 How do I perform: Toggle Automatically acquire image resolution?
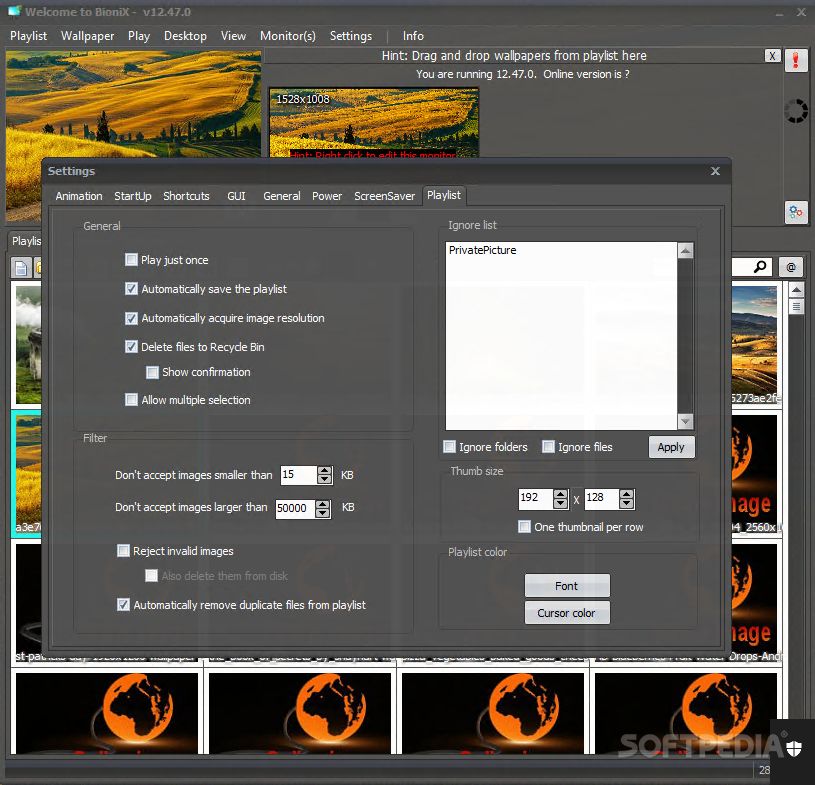coord(131,318)
